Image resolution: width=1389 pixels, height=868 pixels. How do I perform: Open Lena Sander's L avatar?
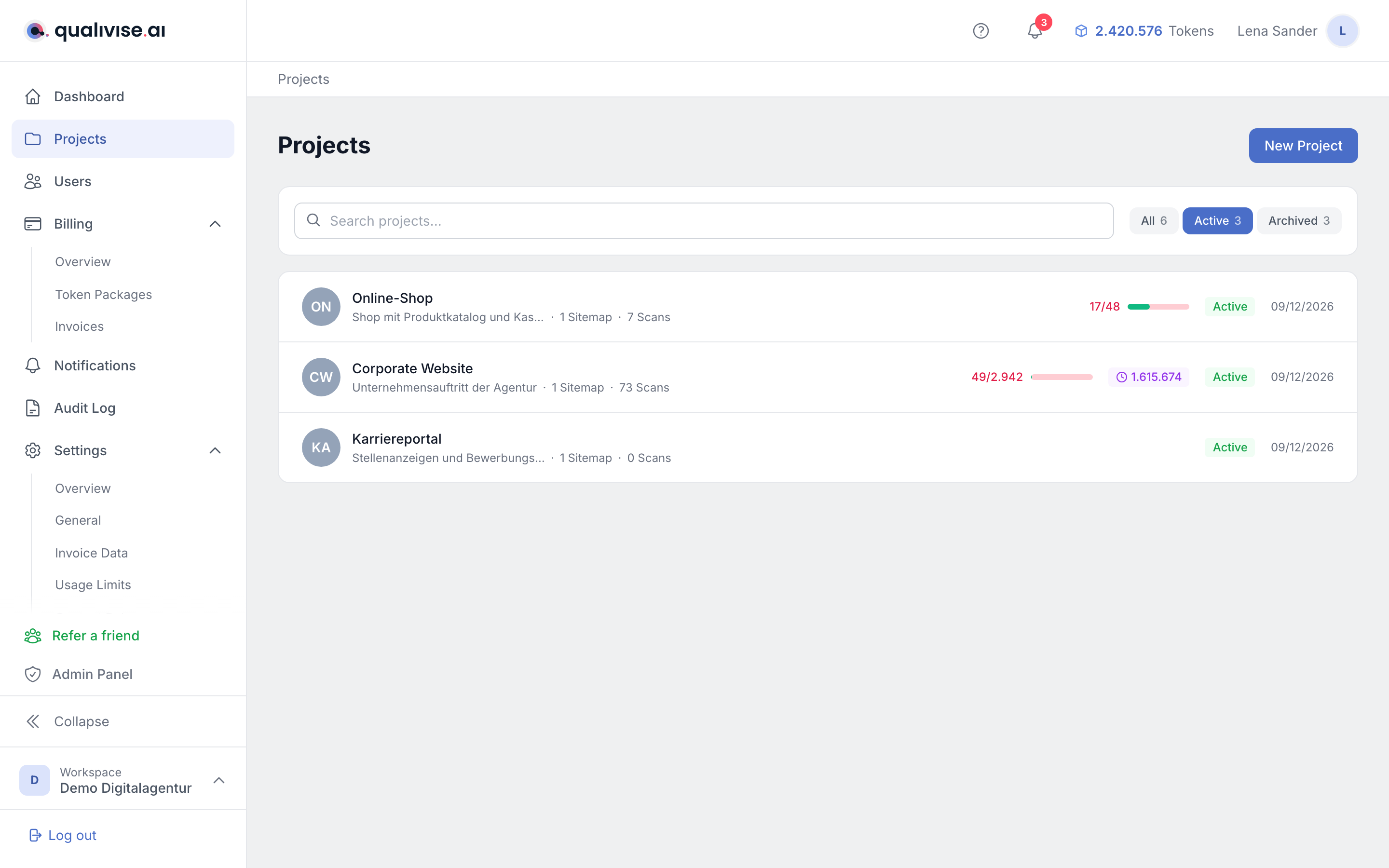[1342, 31]
